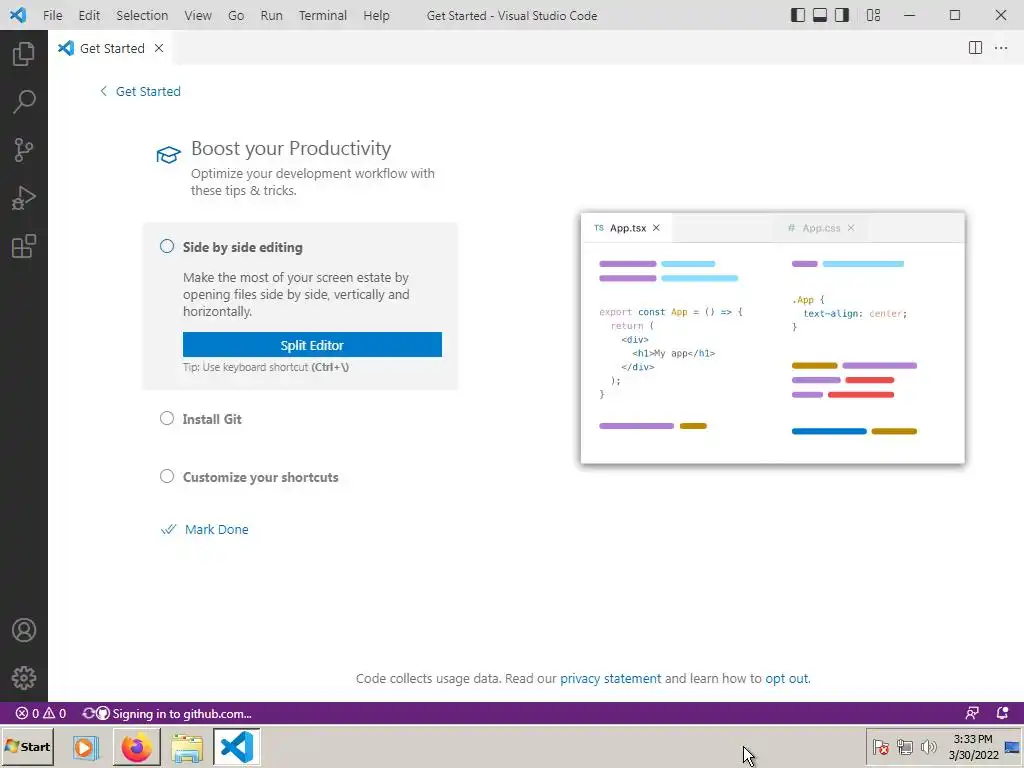Viewport: 1024px width, 768px height.
Task: Click the network icon in the system tray
Action: 904,746
